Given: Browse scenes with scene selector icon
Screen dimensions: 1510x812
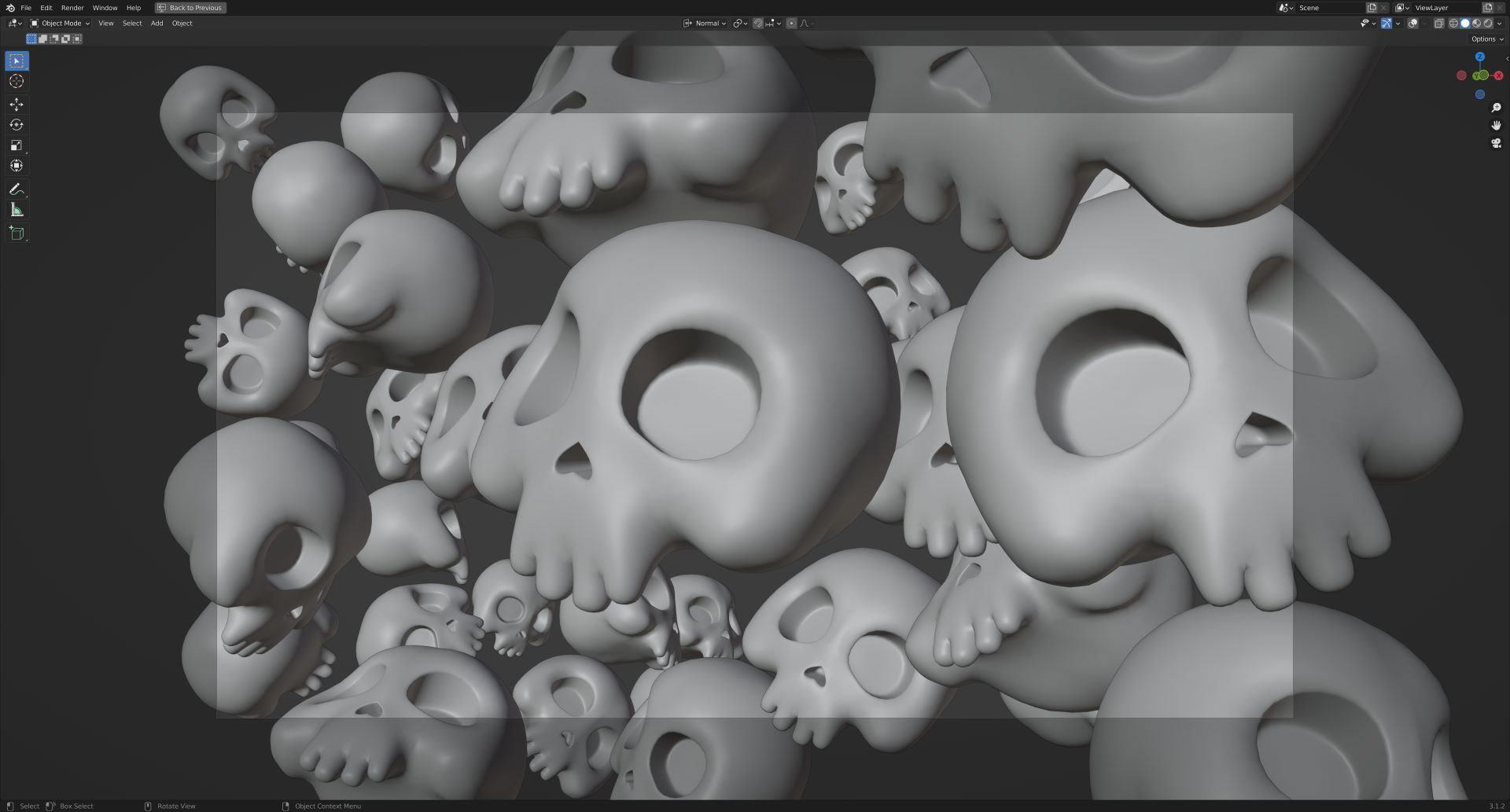Looking at the screenshot, I should point(1286,8).
